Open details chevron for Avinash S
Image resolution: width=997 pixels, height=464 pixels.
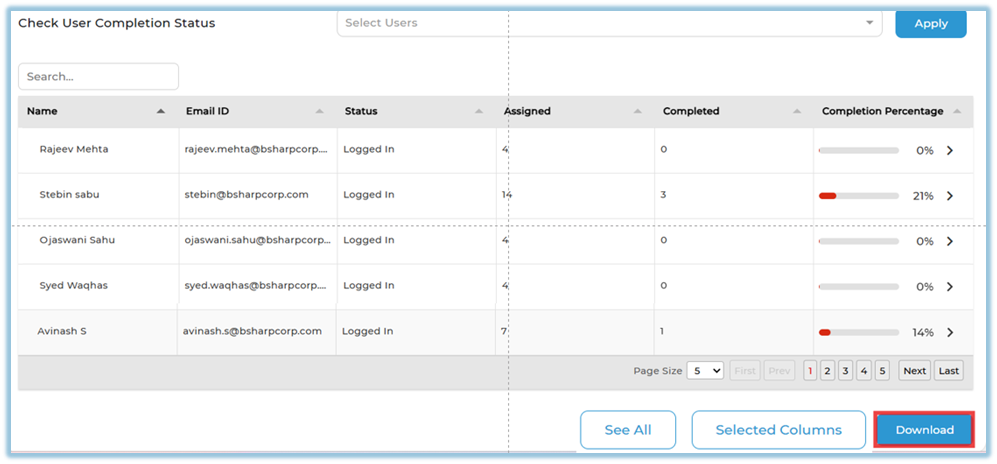click(950, 333)
